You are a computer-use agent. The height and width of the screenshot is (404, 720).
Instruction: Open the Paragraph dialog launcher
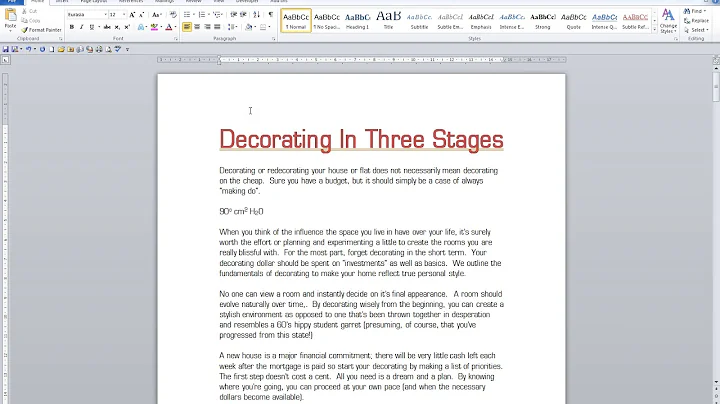274,39
